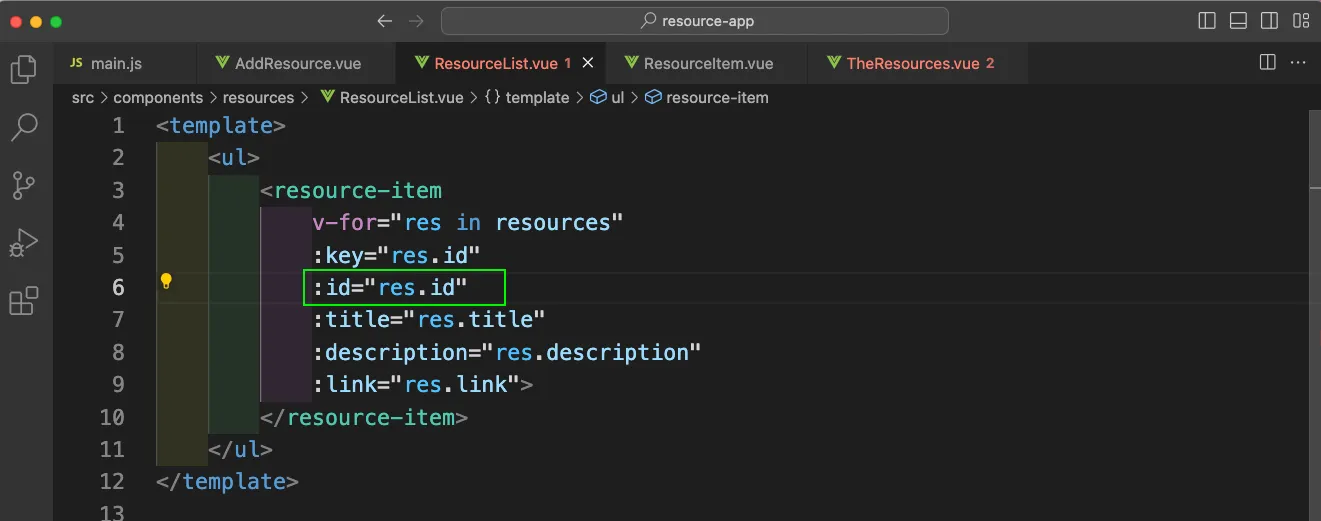Click the resource-item breadcrumb segment
Viewport: 1321px width, 521px height.
707,98
